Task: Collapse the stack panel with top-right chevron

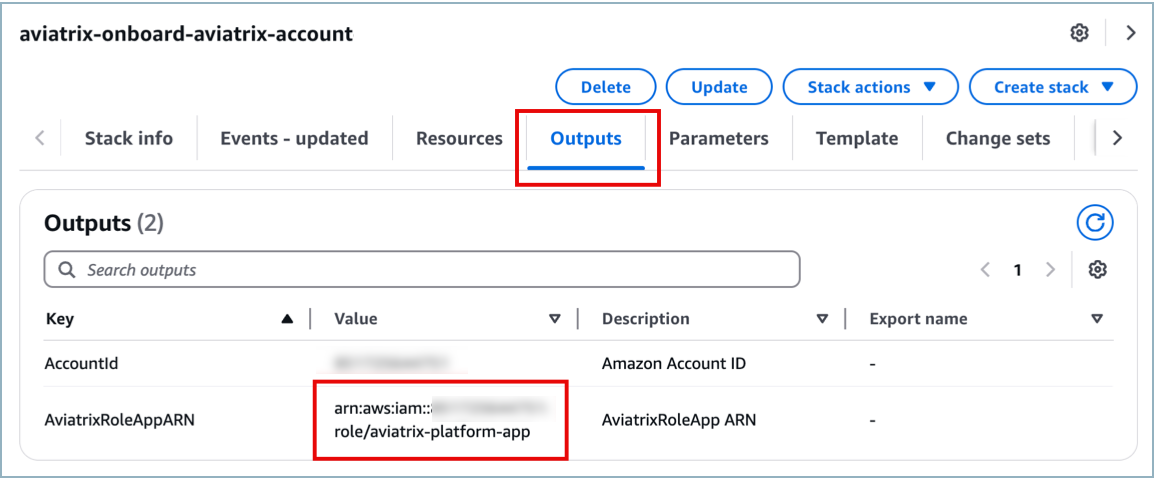Action: coord(1131,33)
